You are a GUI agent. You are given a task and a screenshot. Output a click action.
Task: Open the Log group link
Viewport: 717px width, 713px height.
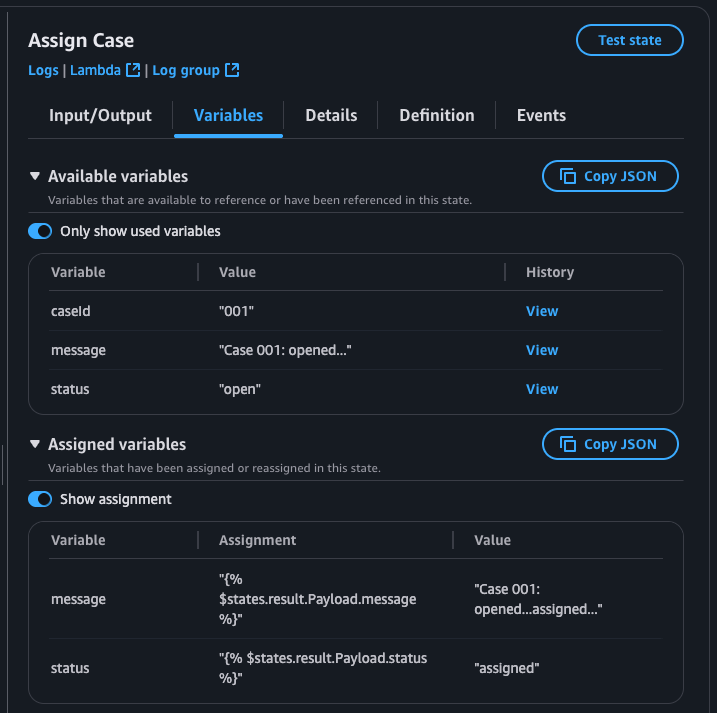(x=186, y=70)
